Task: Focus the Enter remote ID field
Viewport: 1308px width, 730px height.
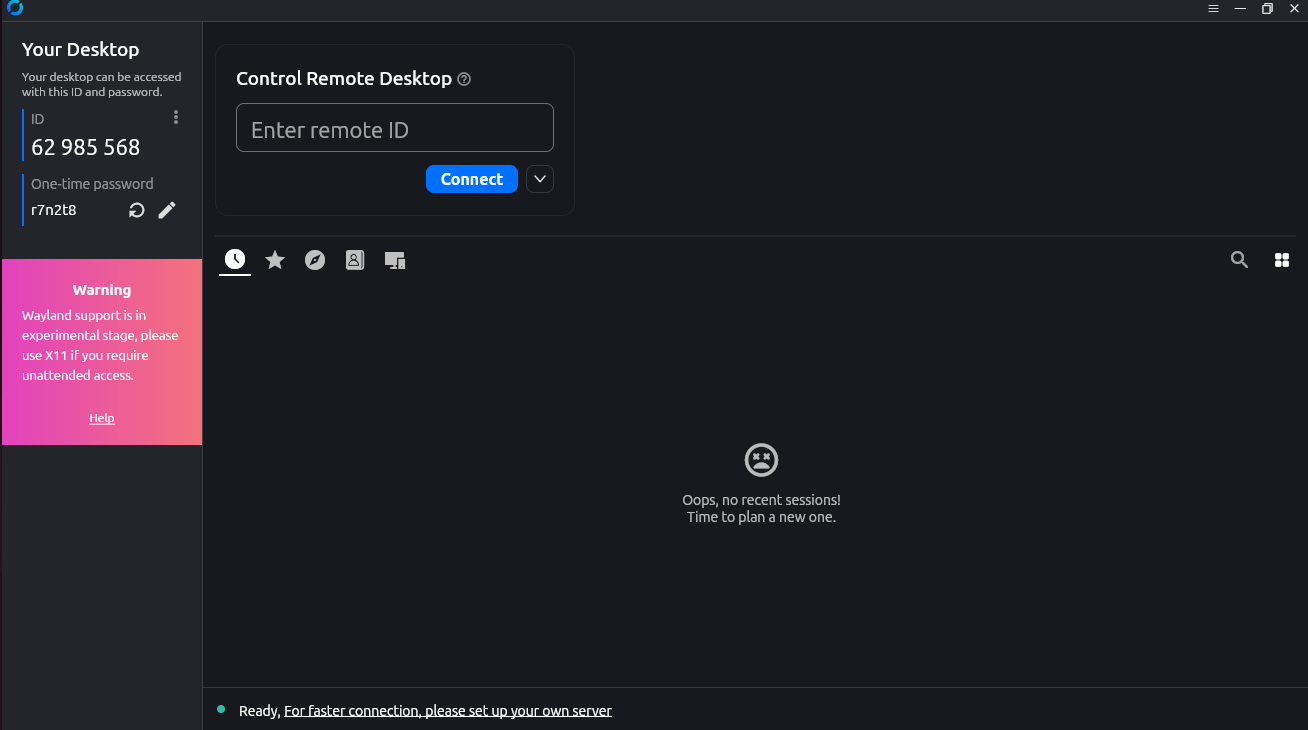Action: click(394, 129)
